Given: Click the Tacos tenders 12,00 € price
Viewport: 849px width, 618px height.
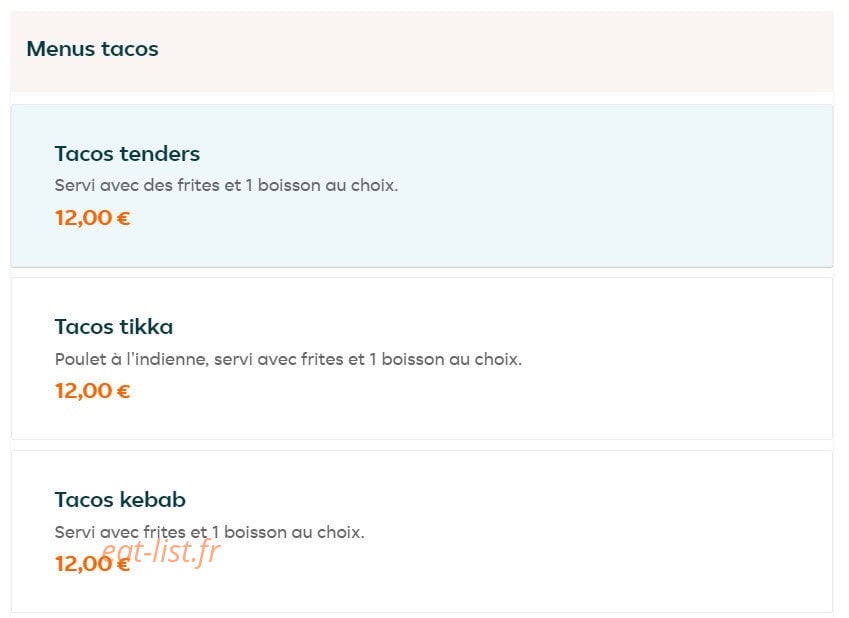Looking at the screenshot, I should coord(93,218).
